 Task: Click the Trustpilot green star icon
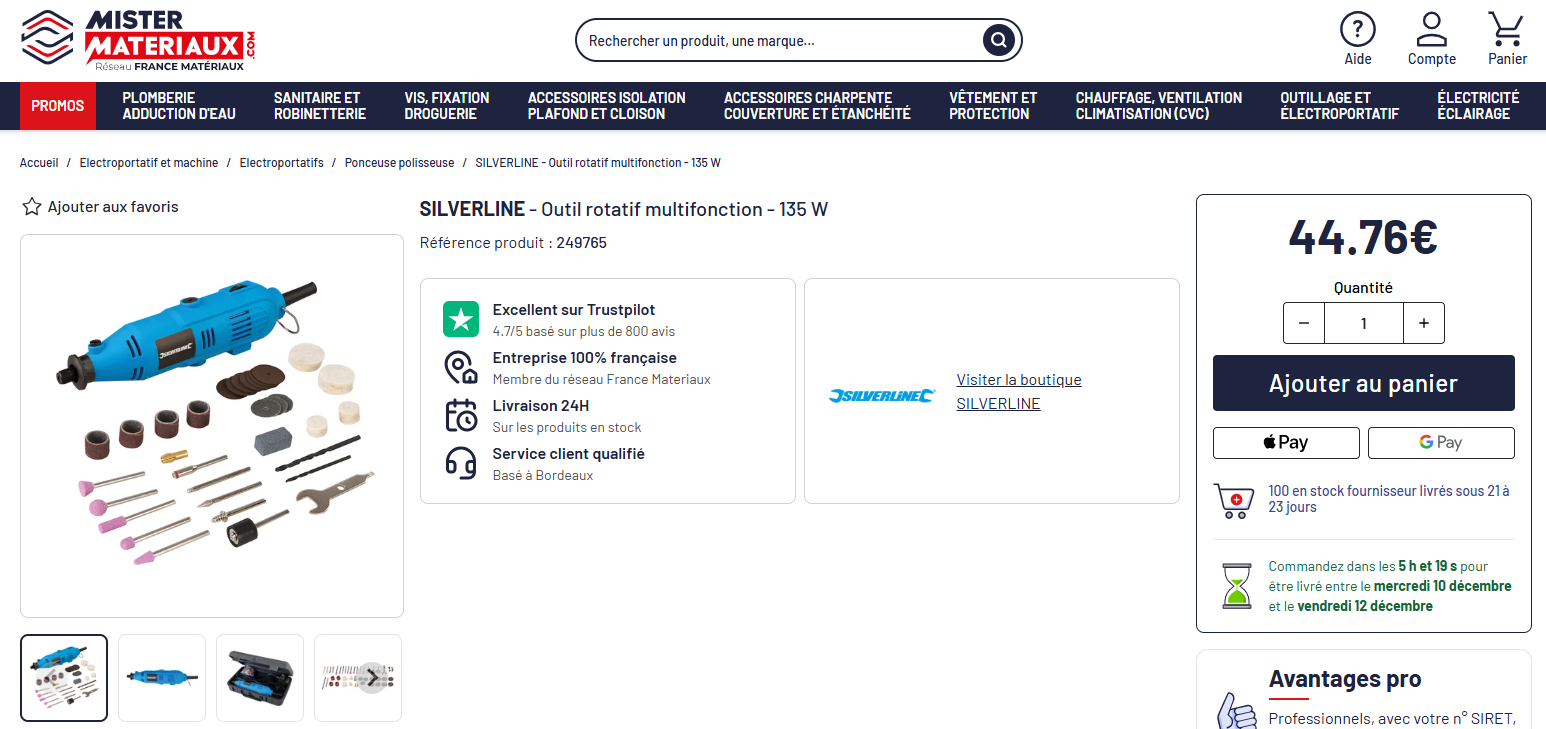click(461, 319)
